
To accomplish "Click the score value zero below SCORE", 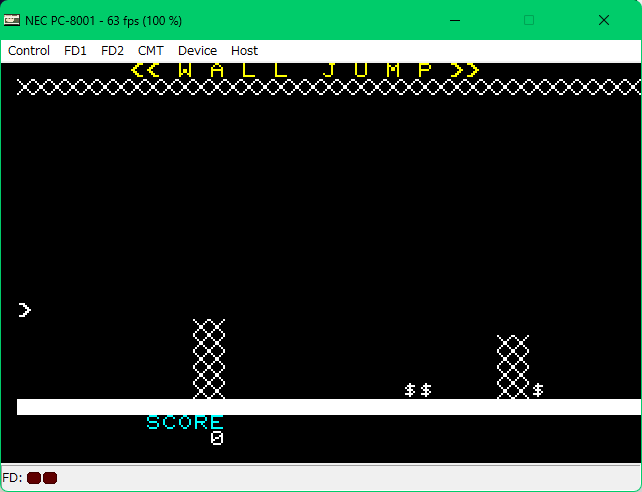I will [217, 438].
